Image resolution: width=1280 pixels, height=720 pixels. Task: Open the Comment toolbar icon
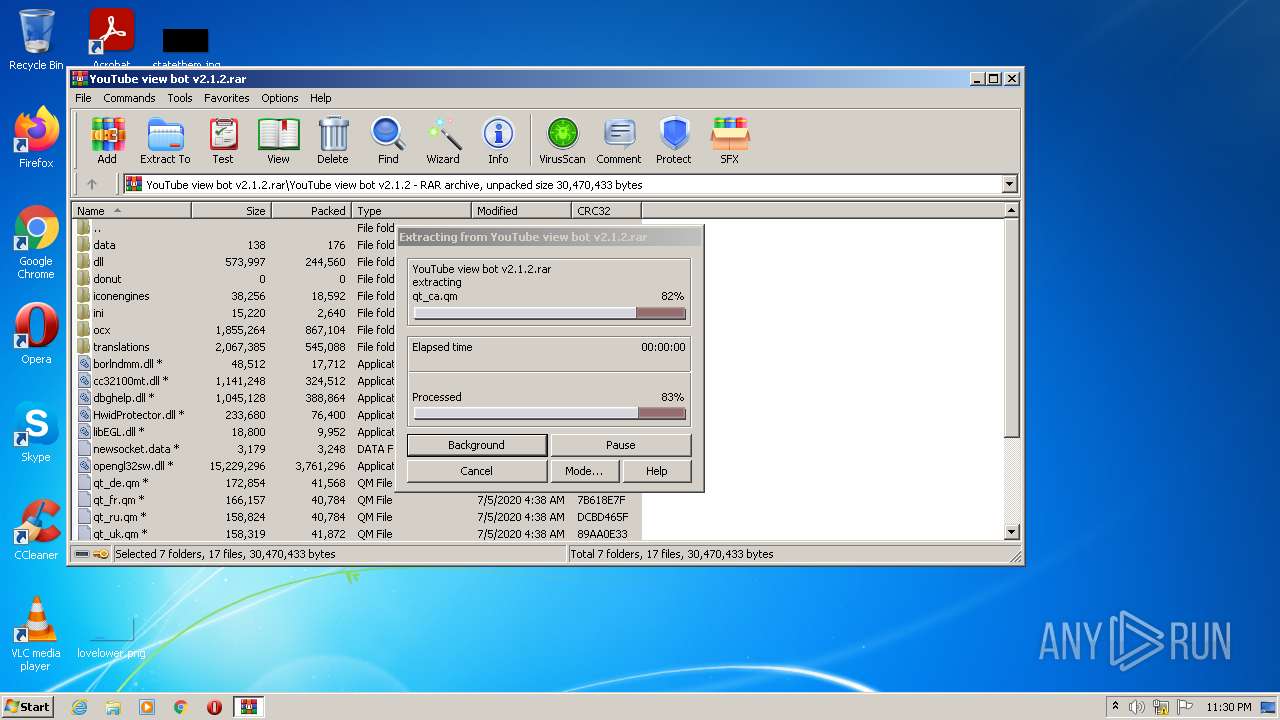[619, 140]
